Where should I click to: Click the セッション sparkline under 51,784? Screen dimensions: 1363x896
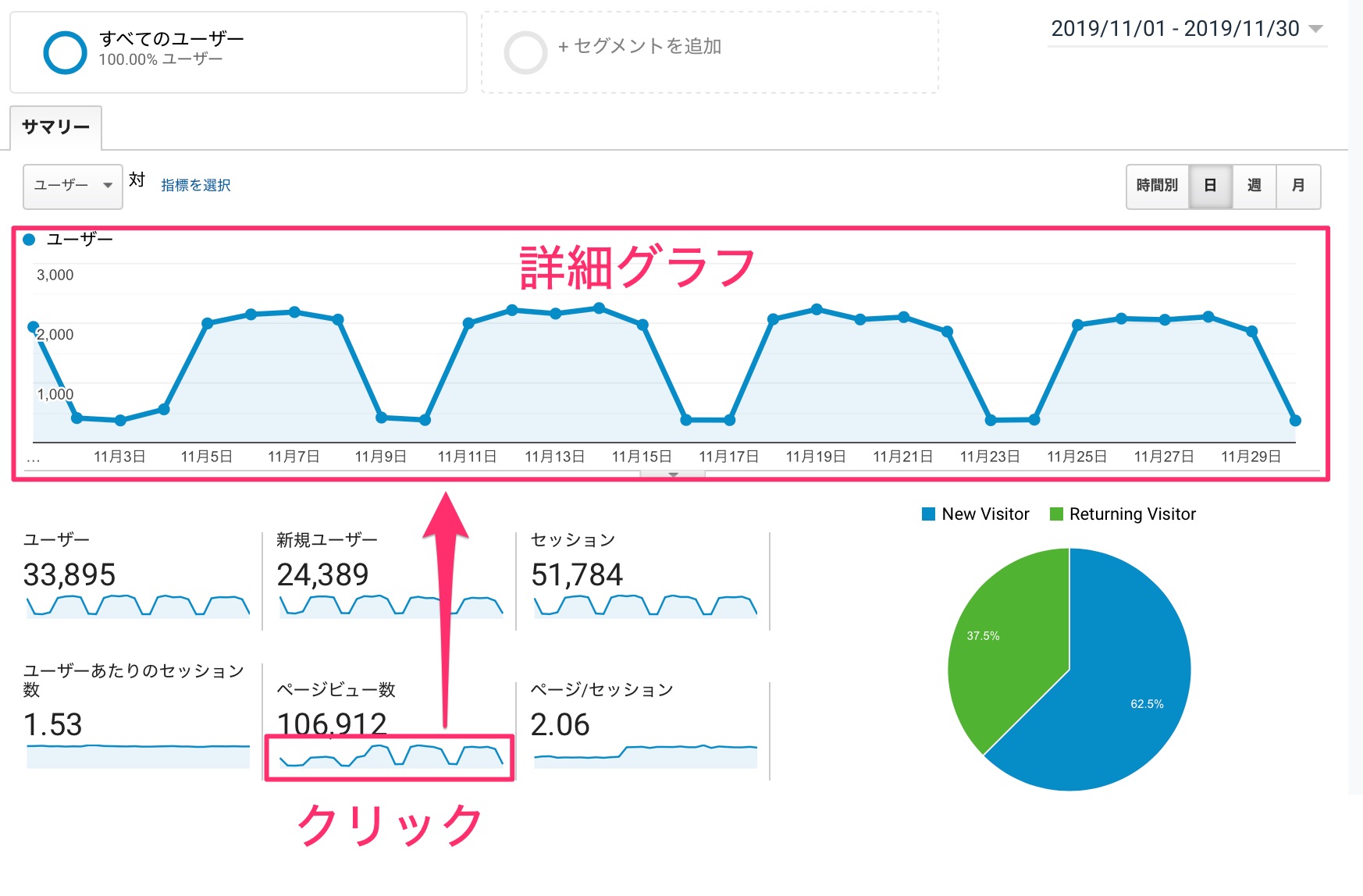coord(645,606)
